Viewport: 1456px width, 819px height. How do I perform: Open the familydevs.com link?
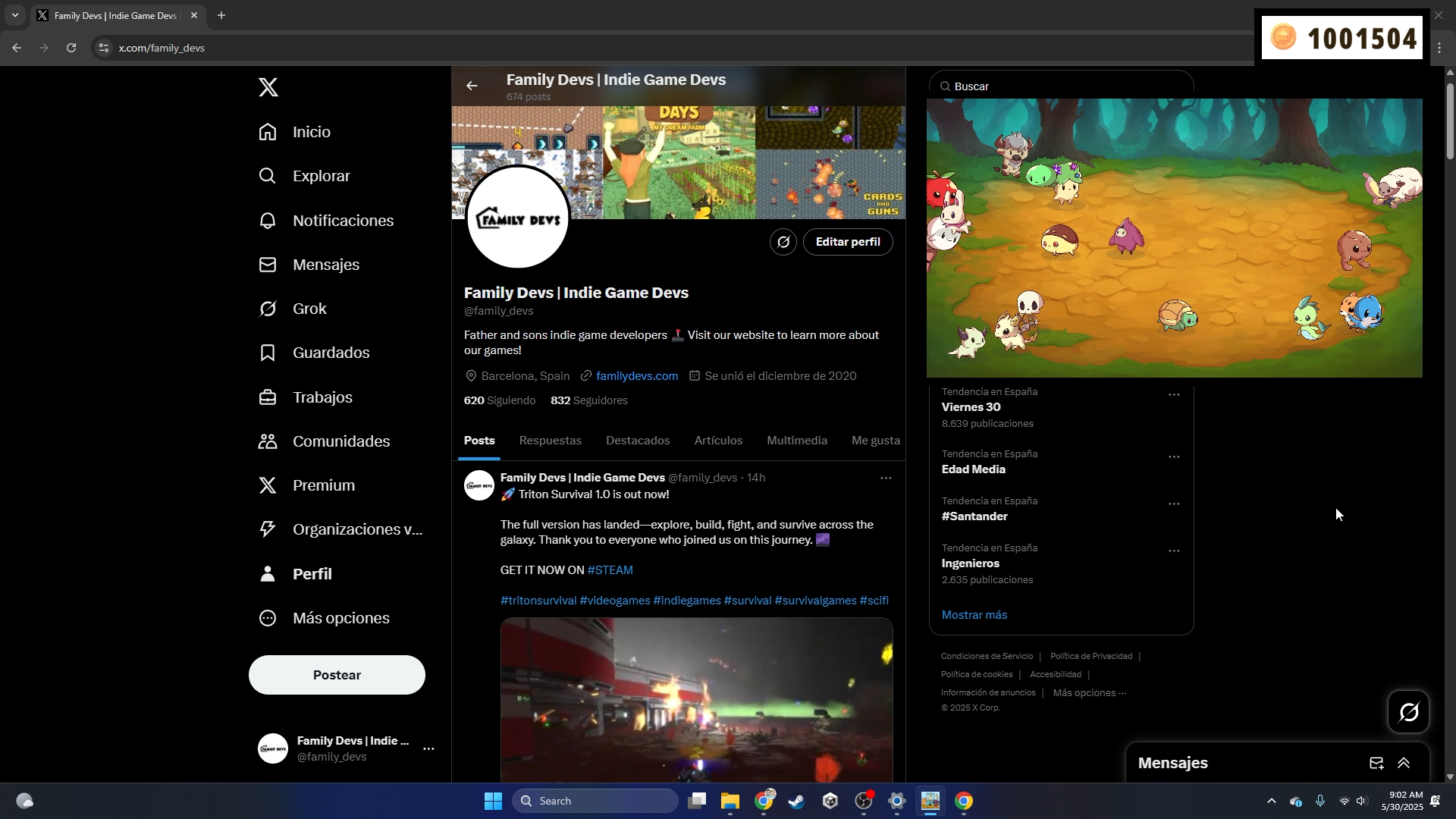click(637, 376)
